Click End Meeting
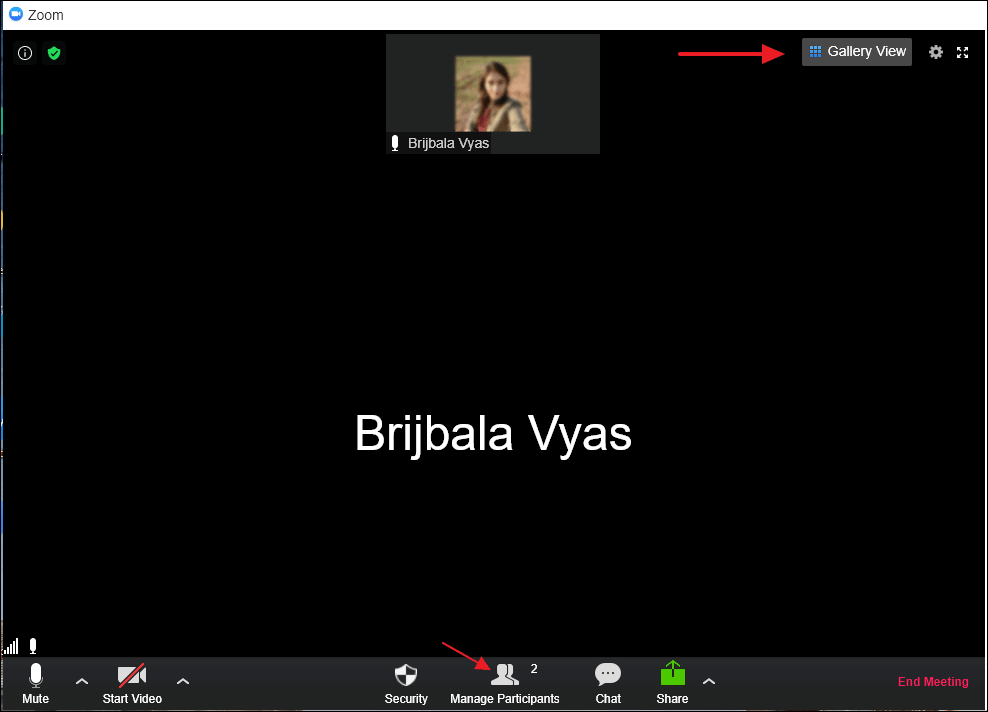 pyautogui.click(x=933, y=682)
